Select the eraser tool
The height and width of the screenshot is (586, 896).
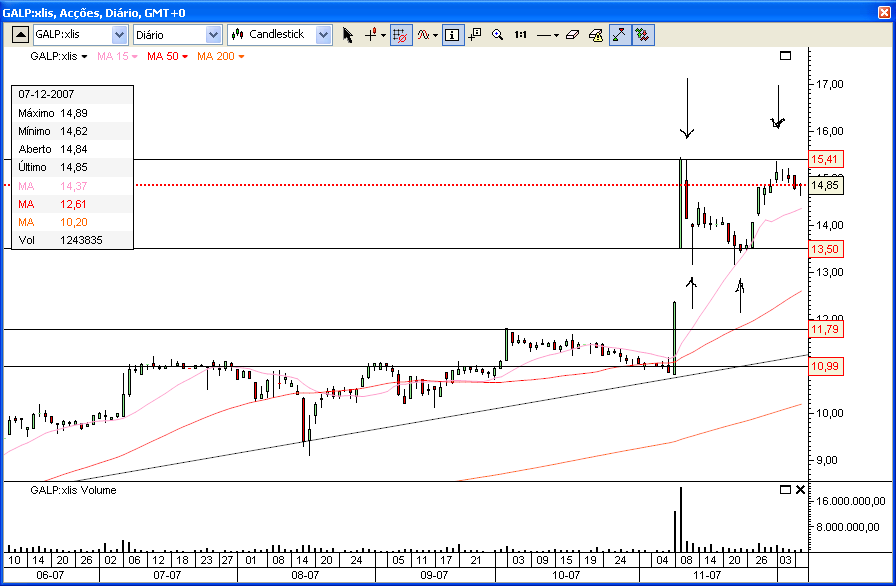coord(572,35)
